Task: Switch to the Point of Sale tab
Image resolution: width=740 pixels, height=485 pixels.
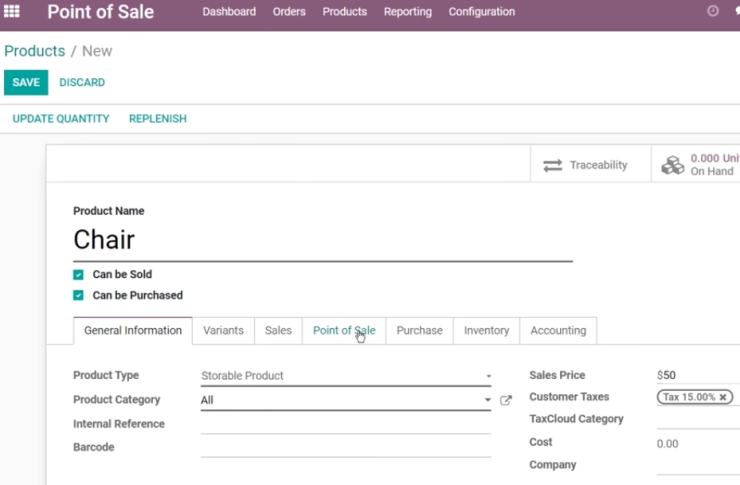Action: click(344, 330)
